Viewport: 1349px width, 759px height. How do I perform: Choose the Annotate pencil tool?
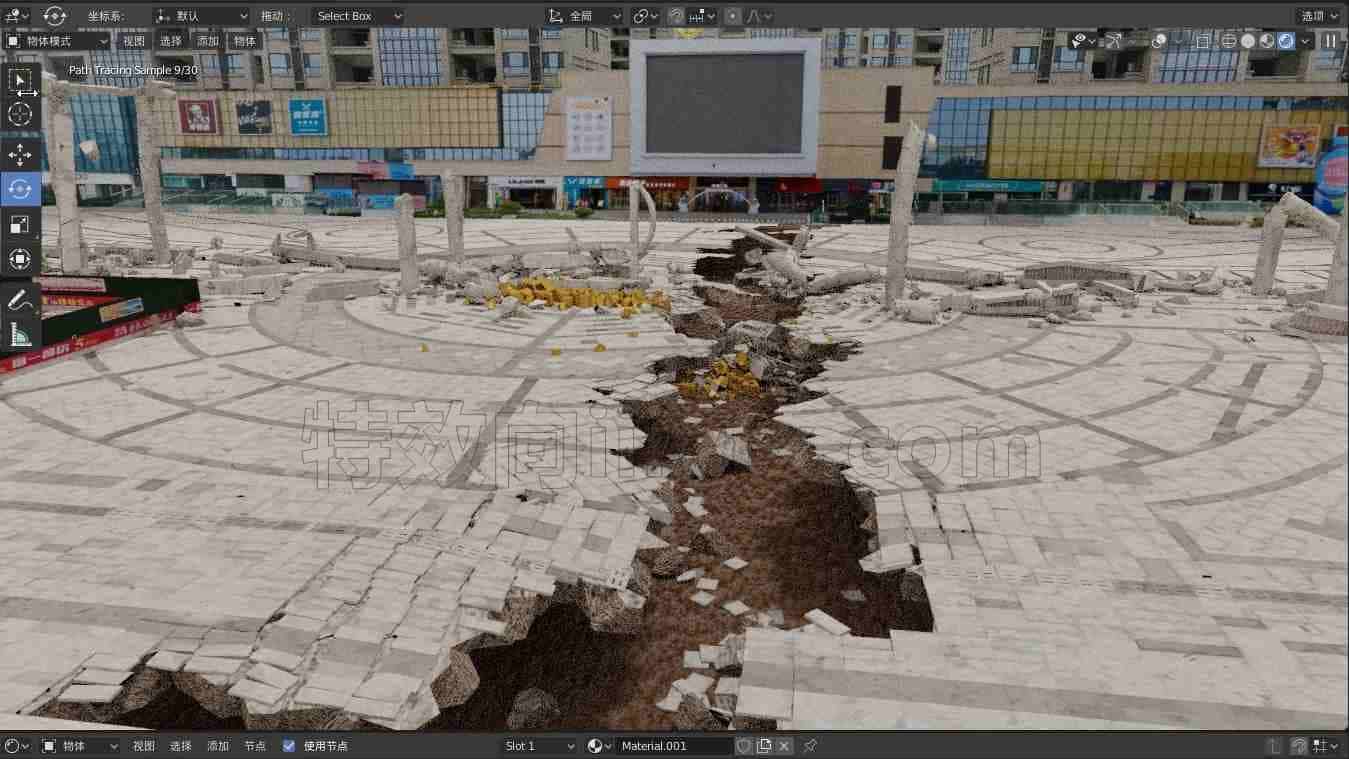(x=20, y=299)
